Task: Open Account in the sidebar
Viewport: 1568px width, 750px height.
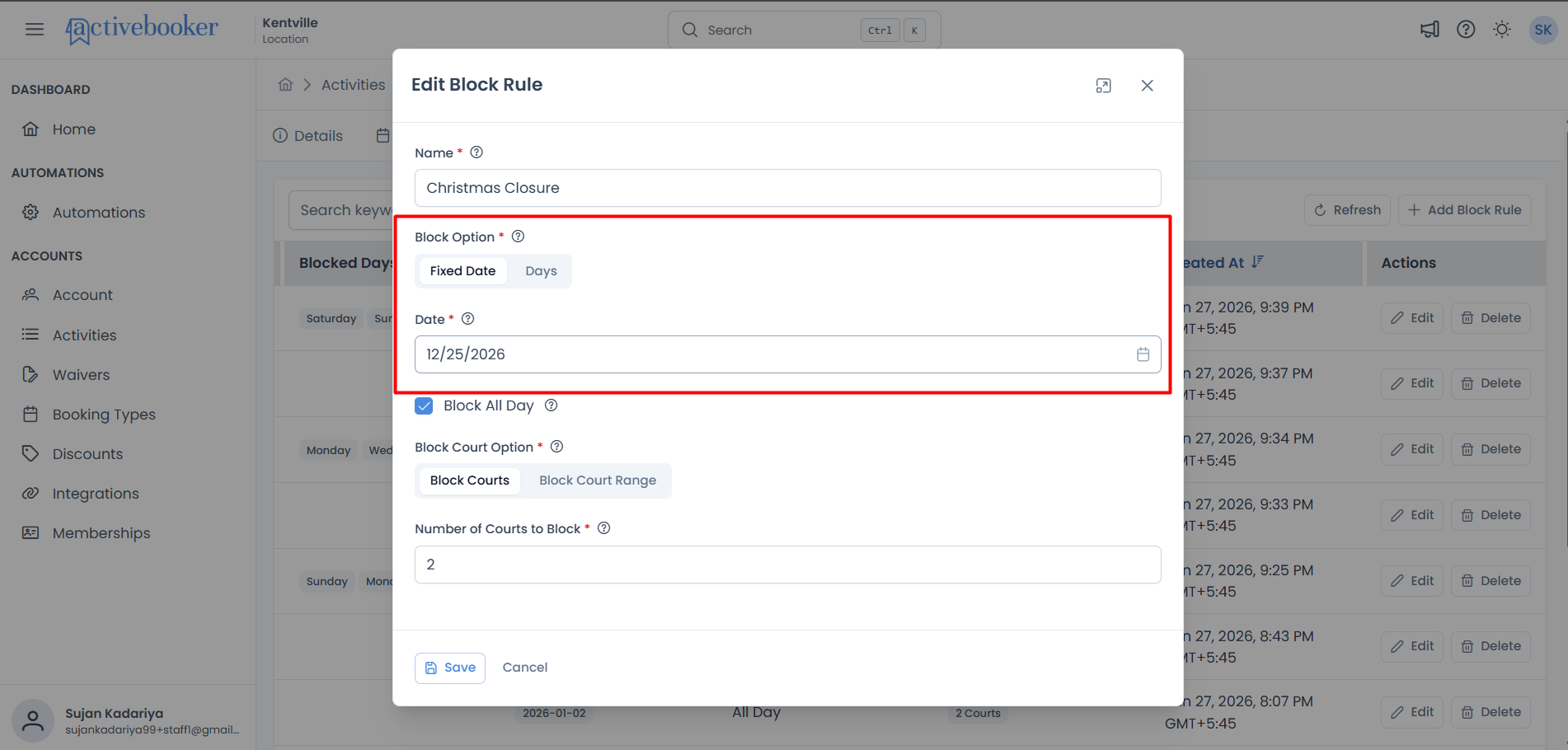Action: point(82,295)
